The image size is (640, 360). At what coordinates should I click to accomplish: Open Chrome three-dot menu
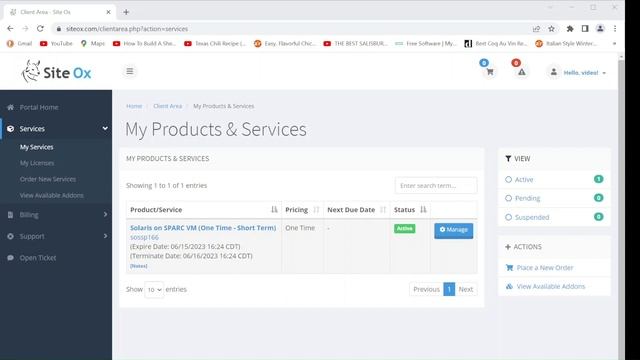coord(615,29)
